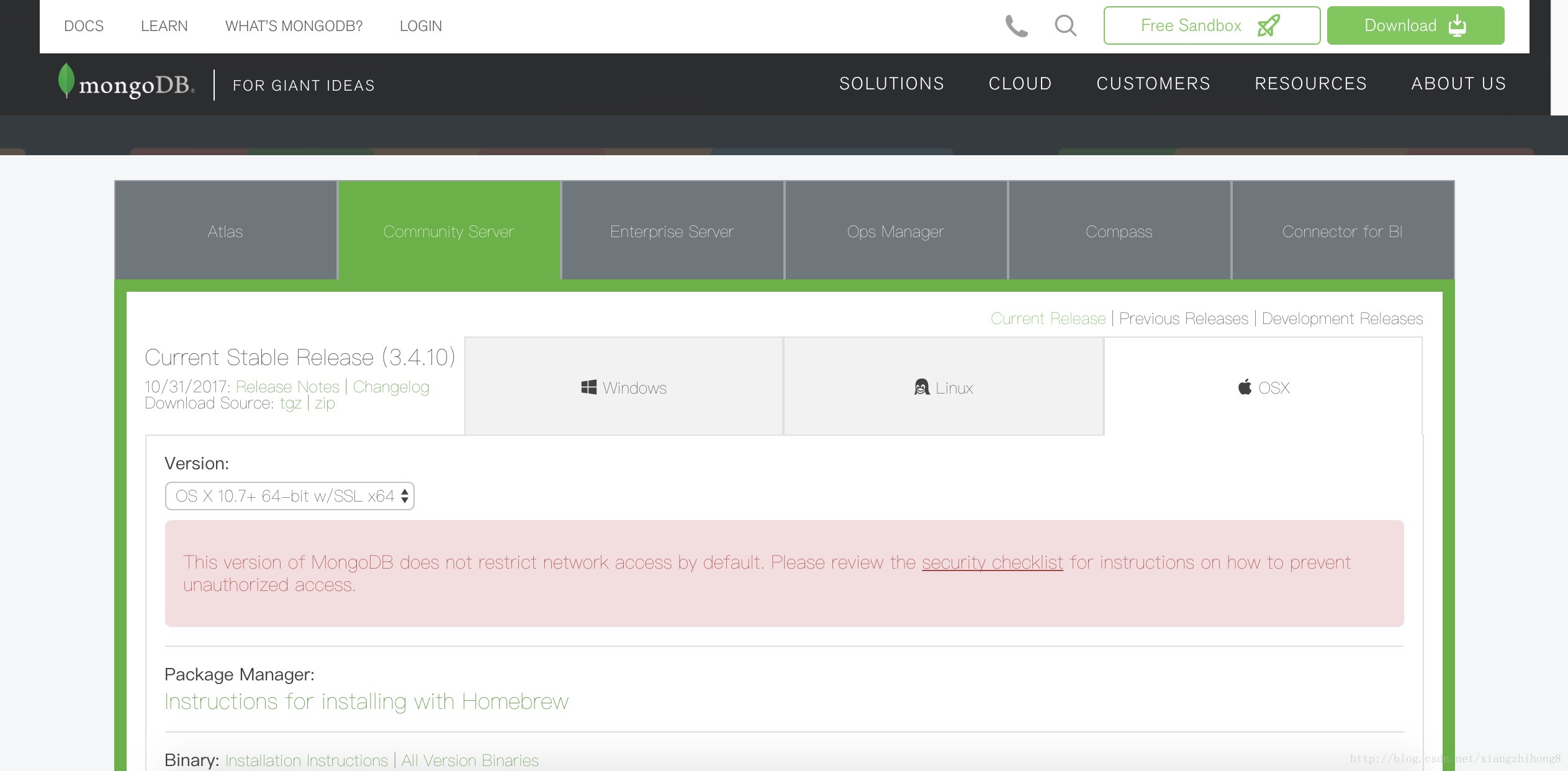Screen dimensions: 1568x771
Task: Open LEARN in the top menu
Action: pos(164,26)
